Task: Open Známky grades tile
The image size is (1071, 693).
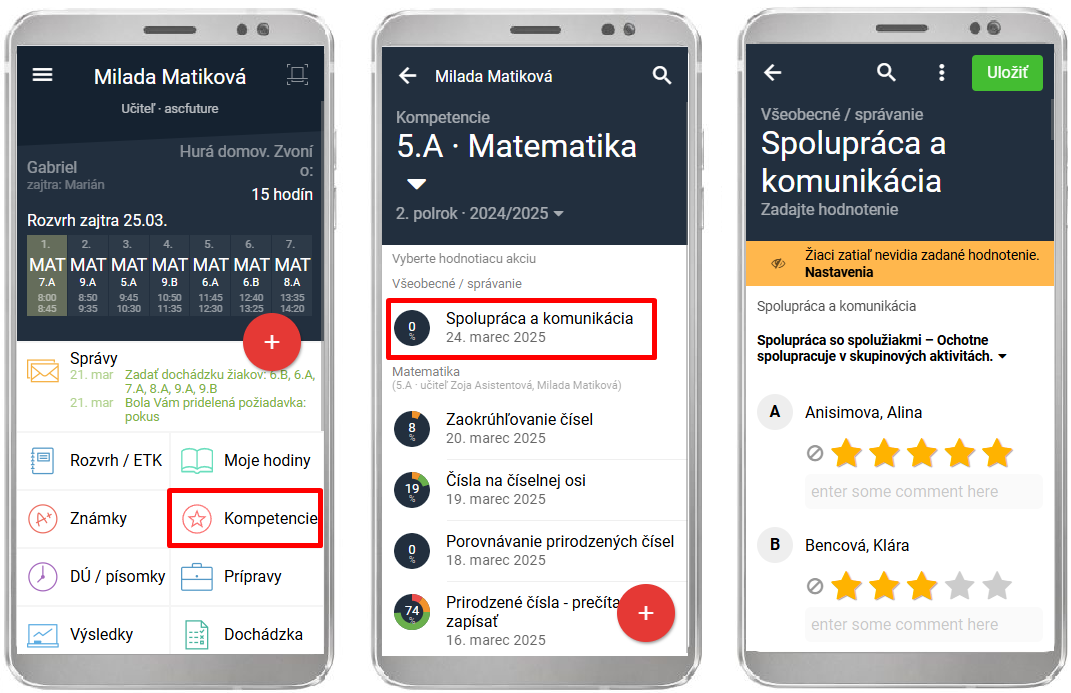Action: coord(93,518)
